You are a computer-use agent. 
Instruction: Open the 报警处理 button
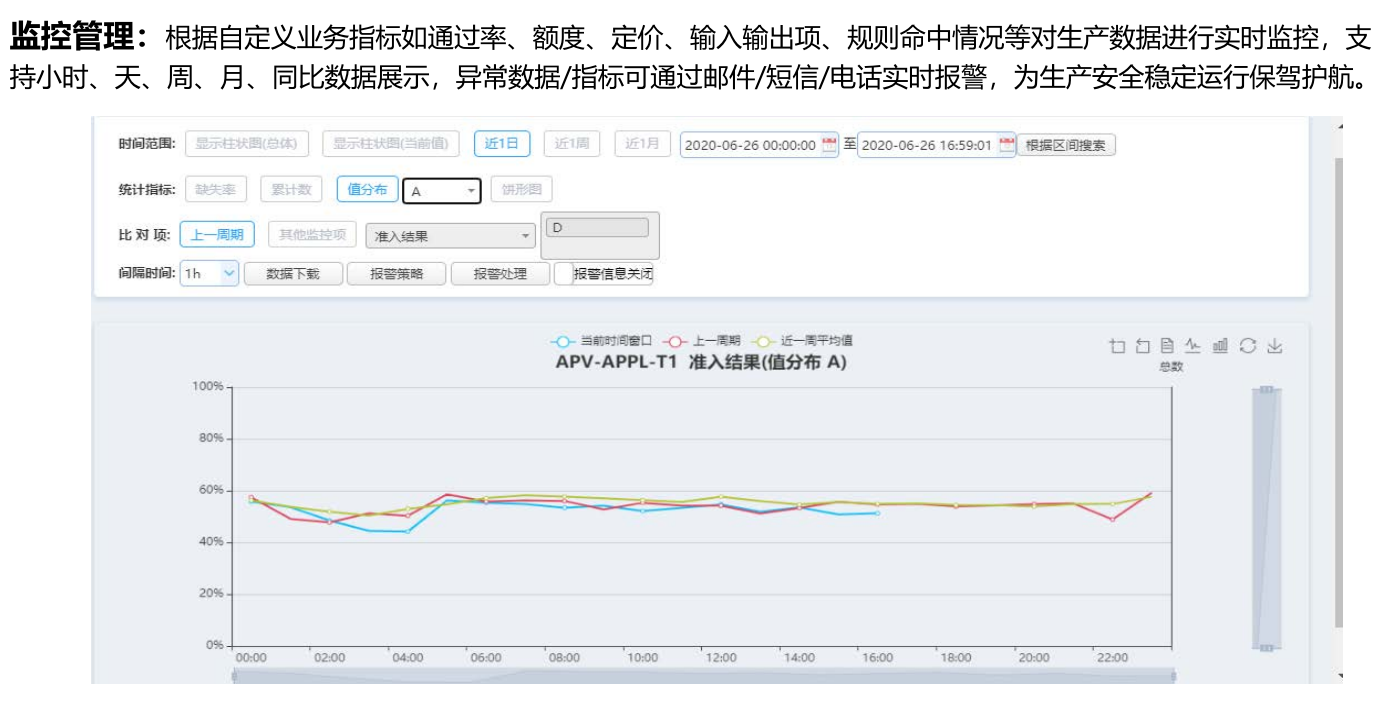501,274
